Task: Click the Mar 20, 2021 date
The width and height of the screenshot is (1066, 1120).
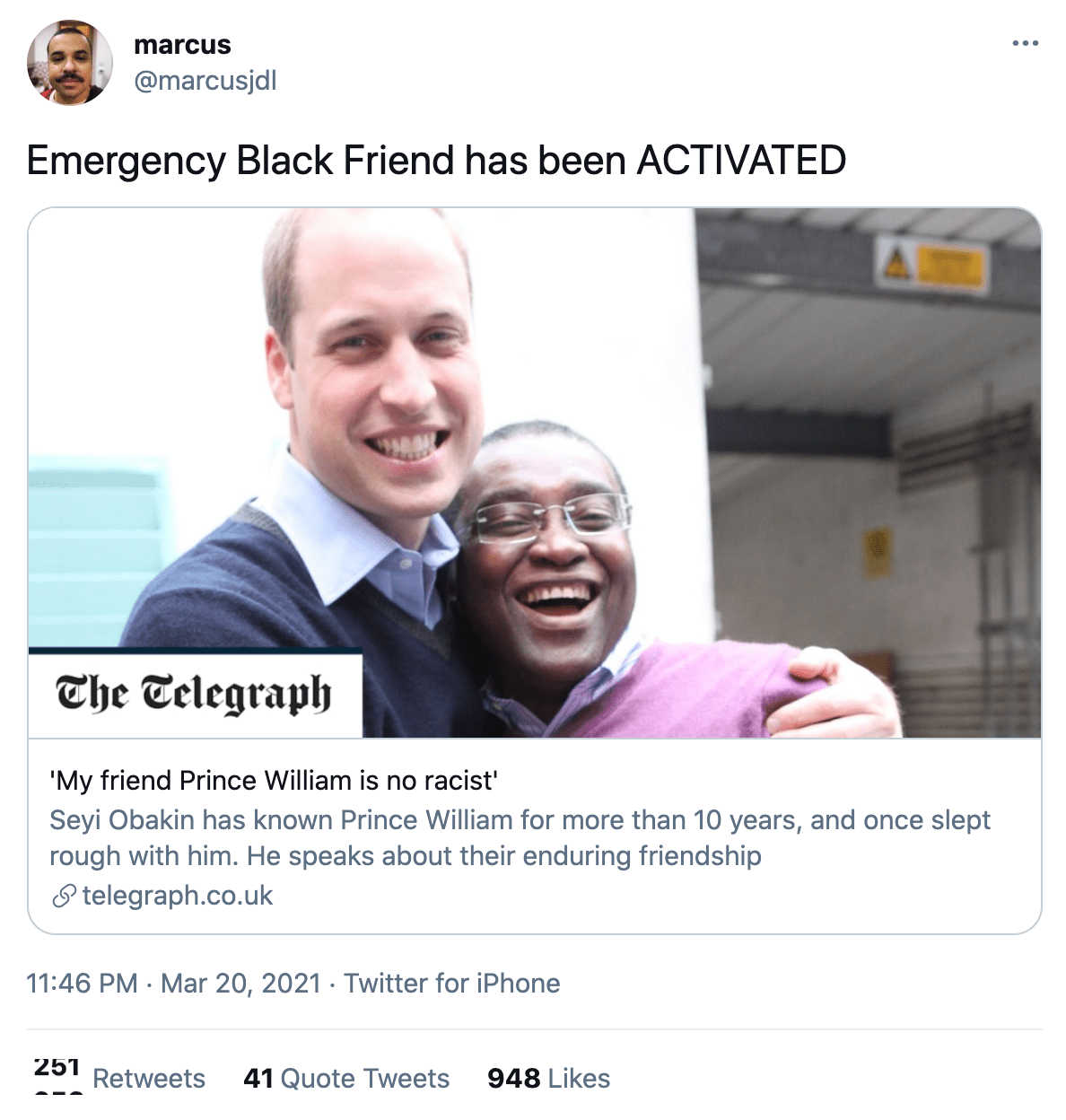Action: [x=240, y=984]
